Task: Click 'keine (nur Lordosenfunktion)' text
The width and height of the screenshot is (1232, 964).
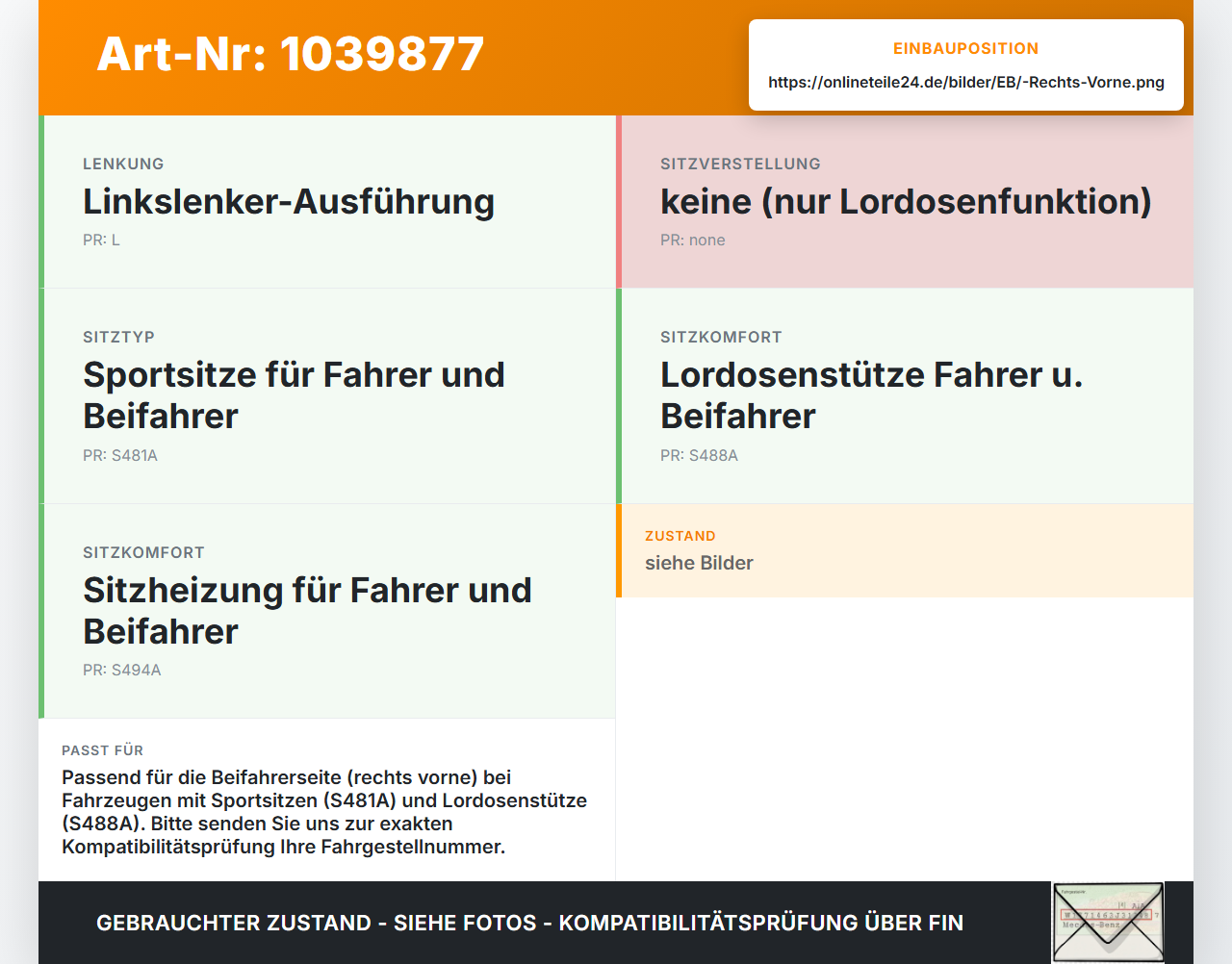Action: coord(906,202)
